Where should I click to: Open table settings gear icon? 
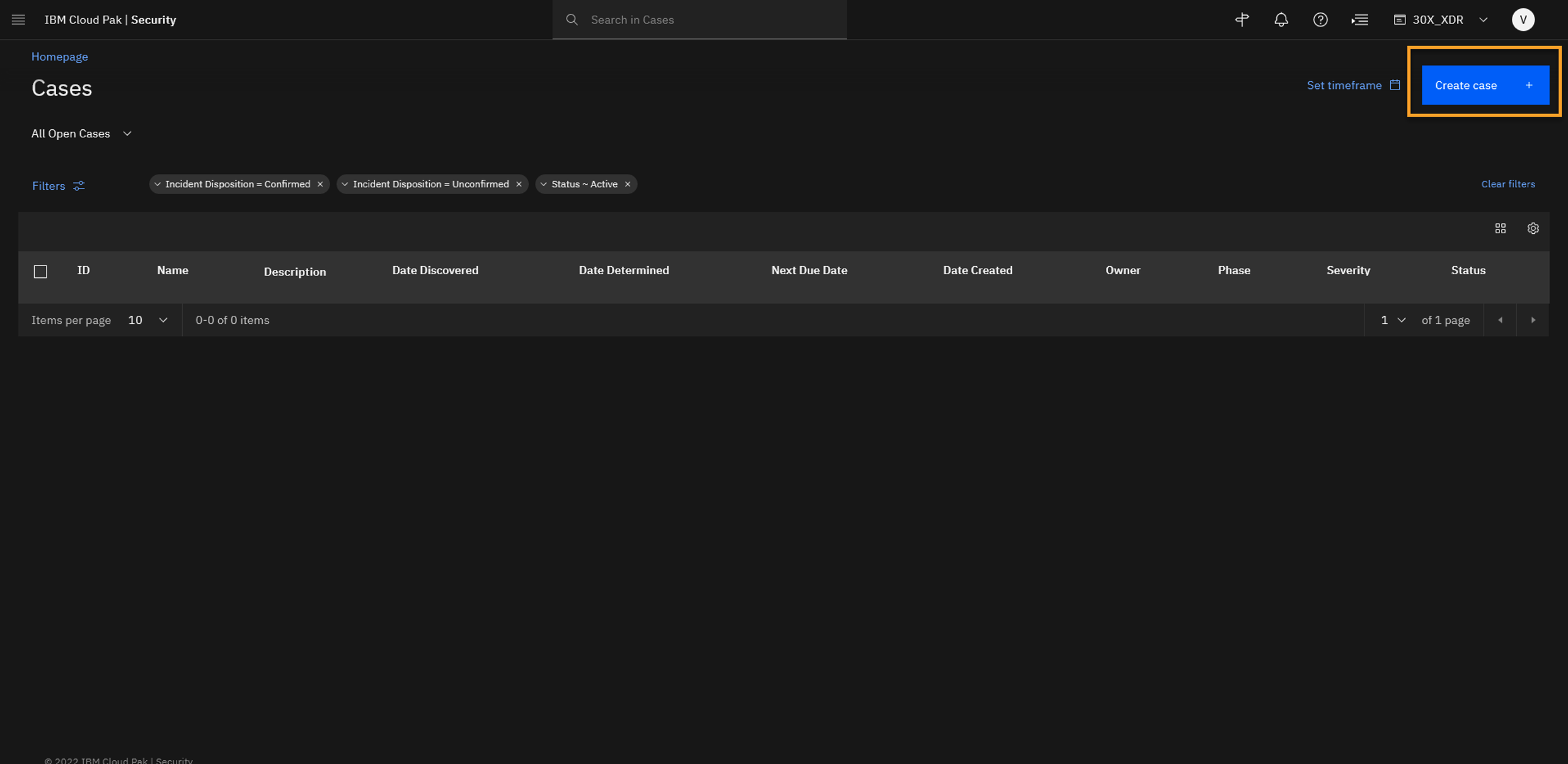pyautogui.click(x=1533, y=228)
